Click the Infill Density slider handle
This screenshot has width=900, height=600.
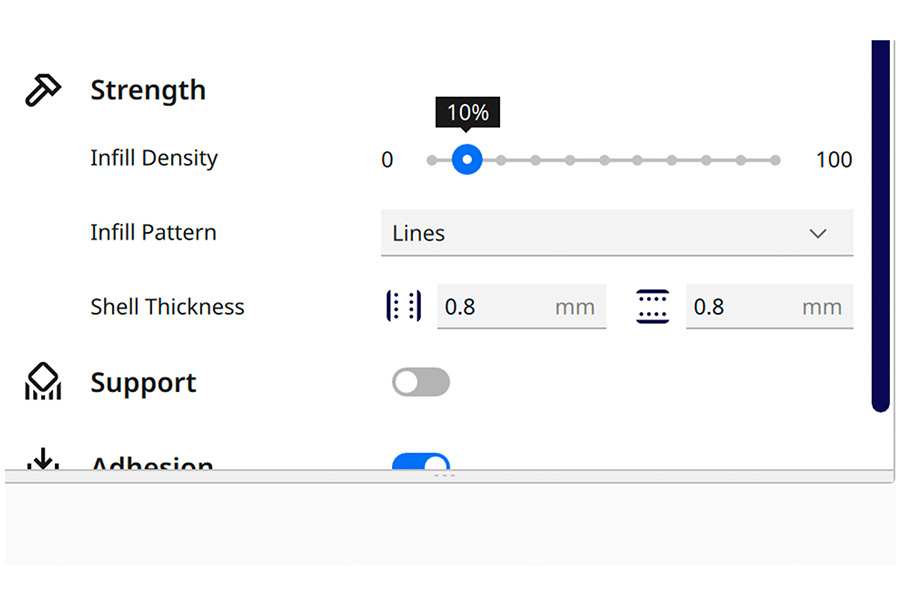click(467, 159)
